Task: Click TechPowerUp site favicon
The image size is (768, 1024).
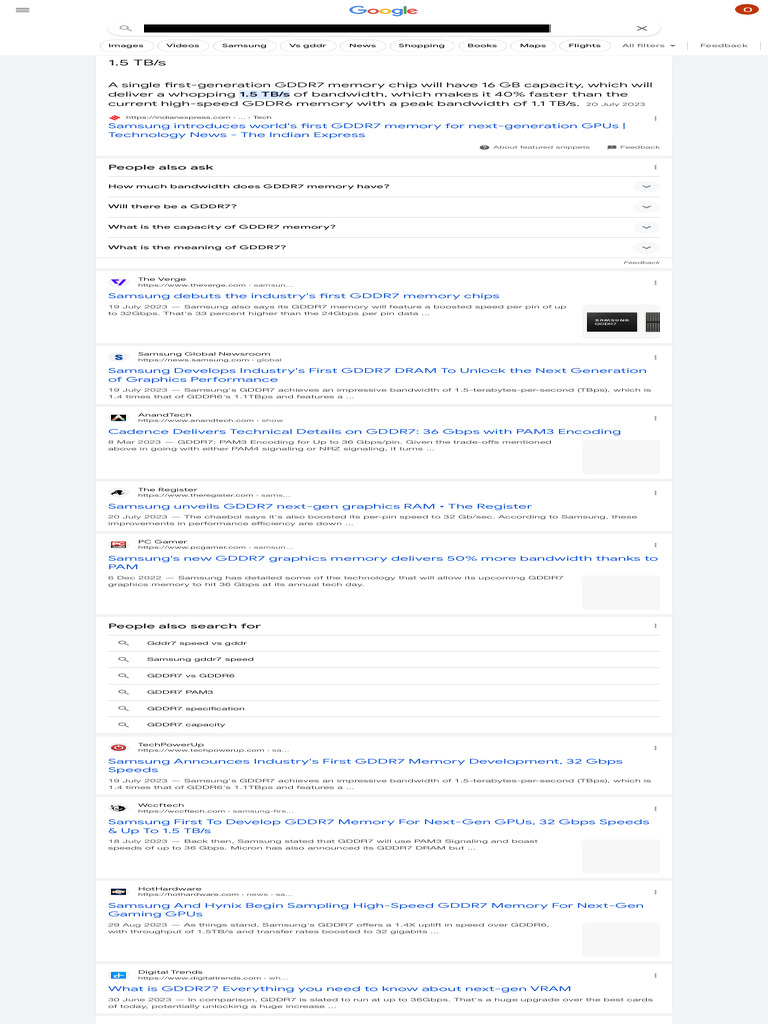Action: 118,748
